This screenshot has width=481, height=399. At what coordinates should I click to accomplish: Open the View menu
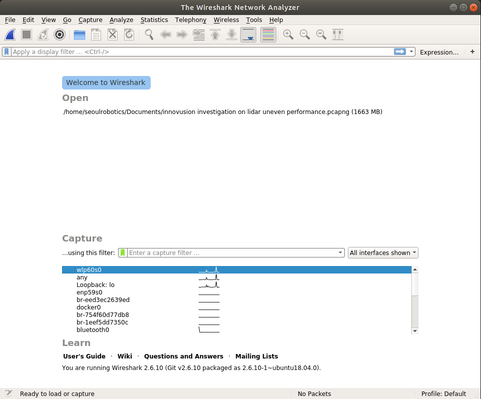pos(48,20)
